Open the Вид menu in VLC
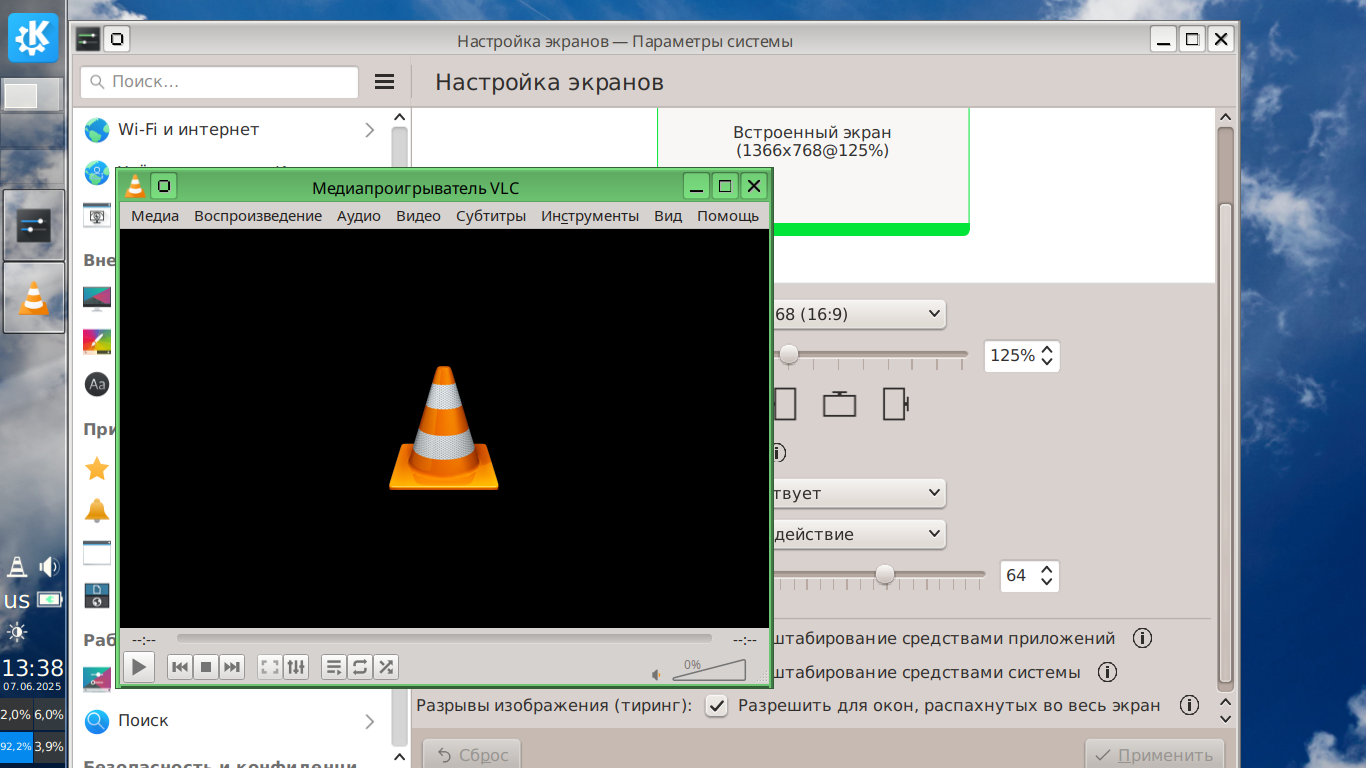Image resolution: width=1366 pixels, height=768 pixels. [x=668, y=216]
